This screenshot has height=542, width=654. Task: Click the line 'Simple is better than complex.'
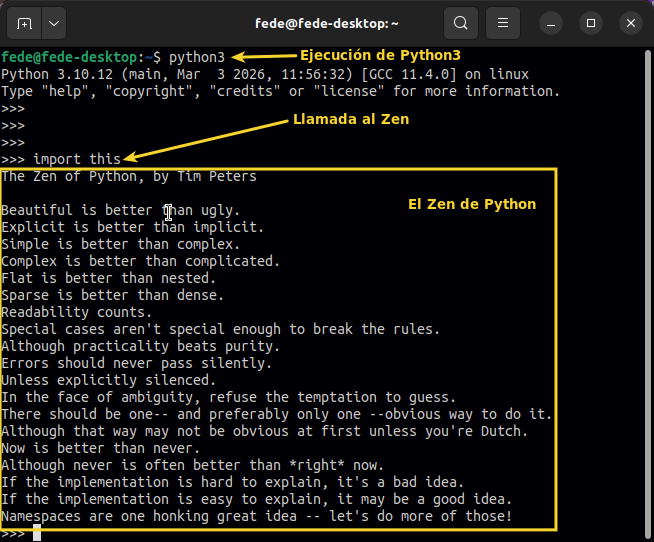[121, 245]
